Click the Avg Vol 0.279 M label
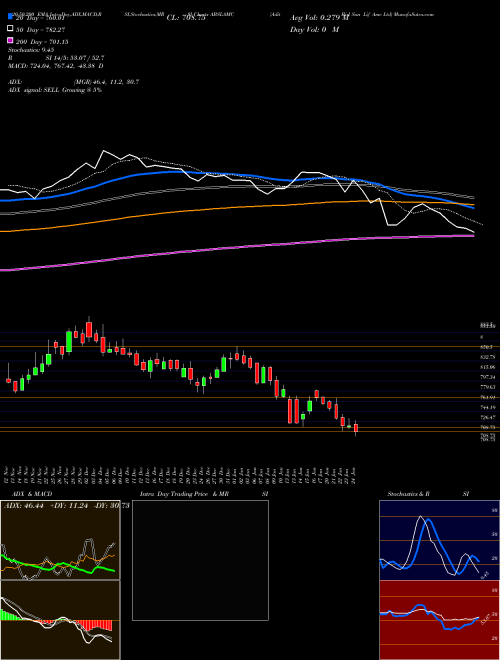 point(320,18)
